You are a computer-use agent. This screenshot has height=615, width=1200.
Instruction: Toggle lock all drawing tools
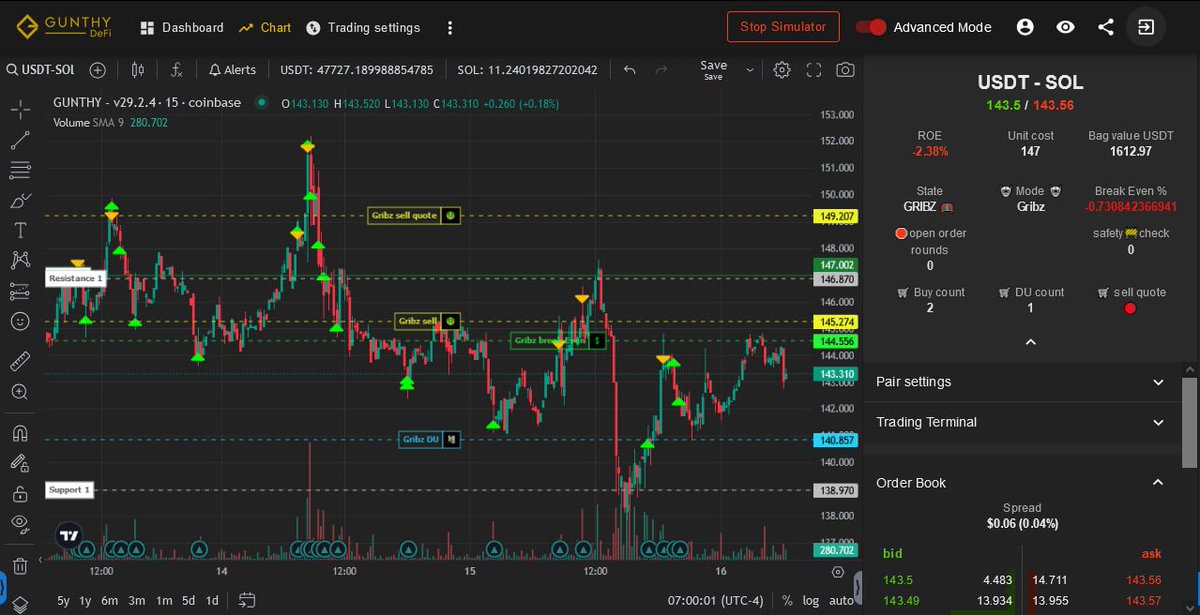[x=20, y=493]
